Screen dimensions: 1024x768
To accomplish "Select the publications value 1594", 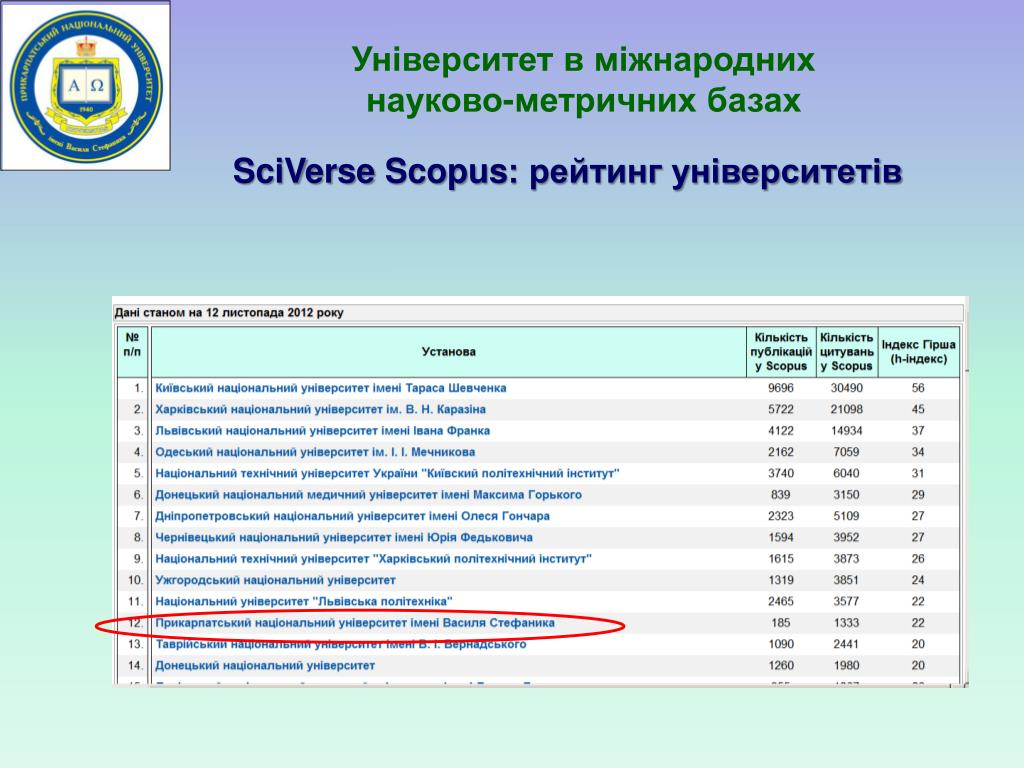I will click(780, 537).
